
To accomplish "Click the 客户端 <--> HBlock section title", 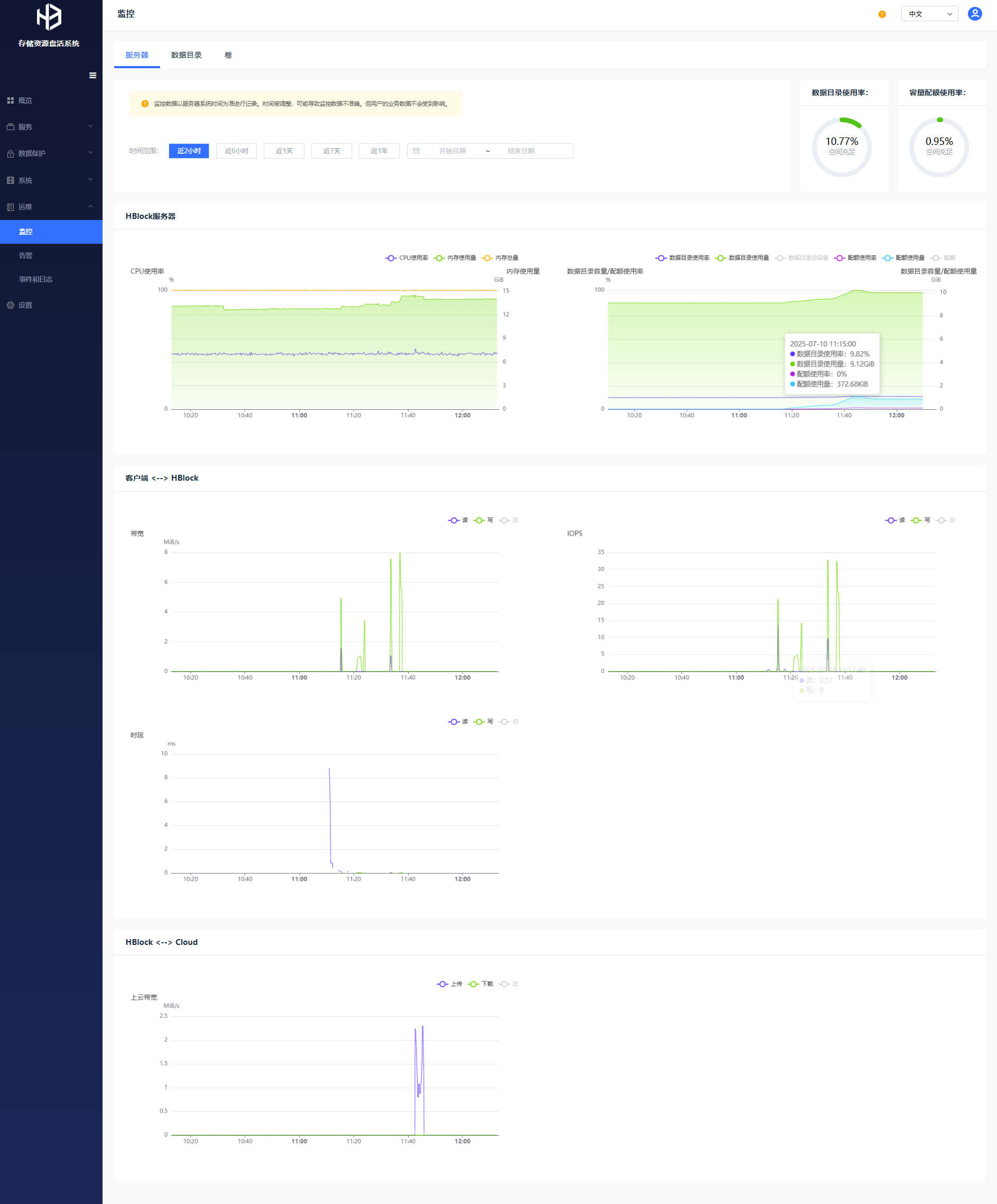I will [162, 477].
